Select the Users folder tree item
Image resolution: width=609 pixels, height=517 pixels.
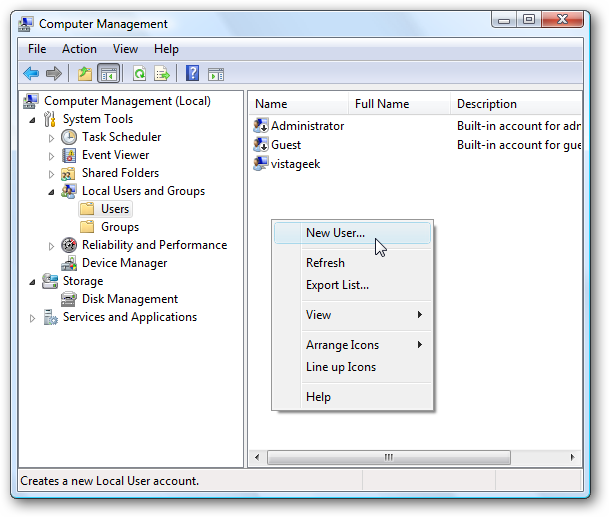coord(106,209)
